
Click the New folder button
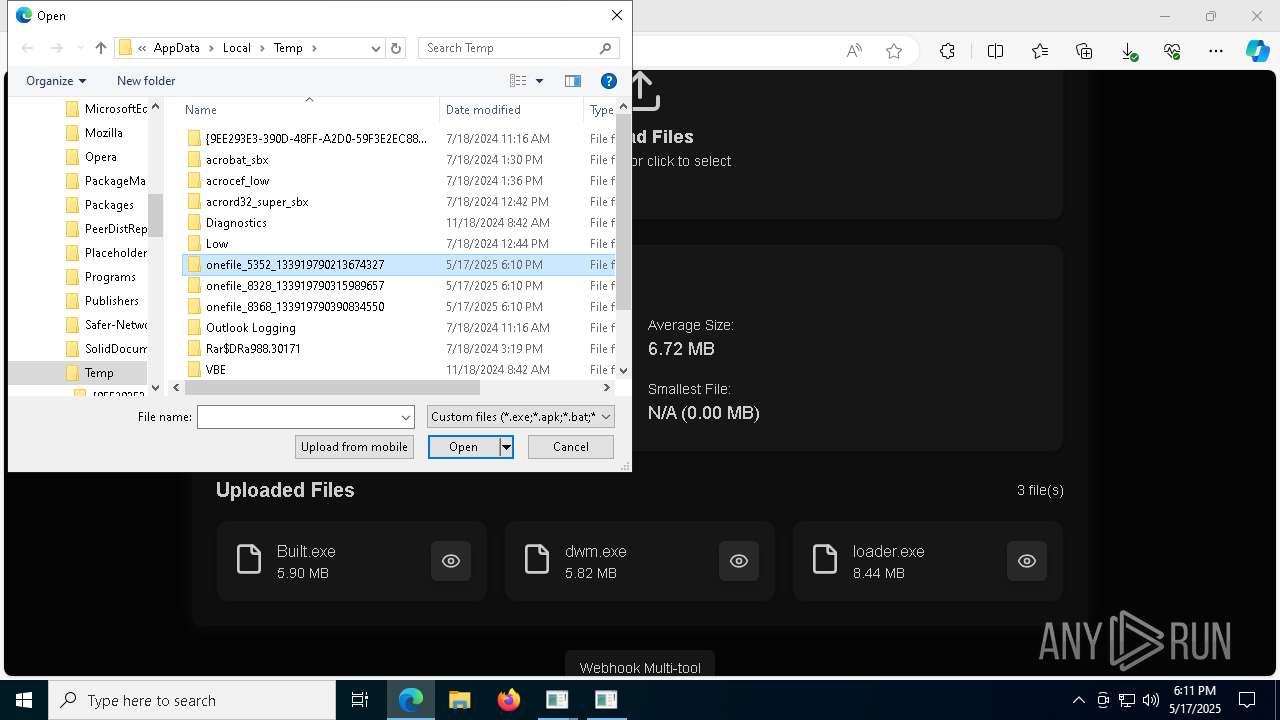coord(146,81)
